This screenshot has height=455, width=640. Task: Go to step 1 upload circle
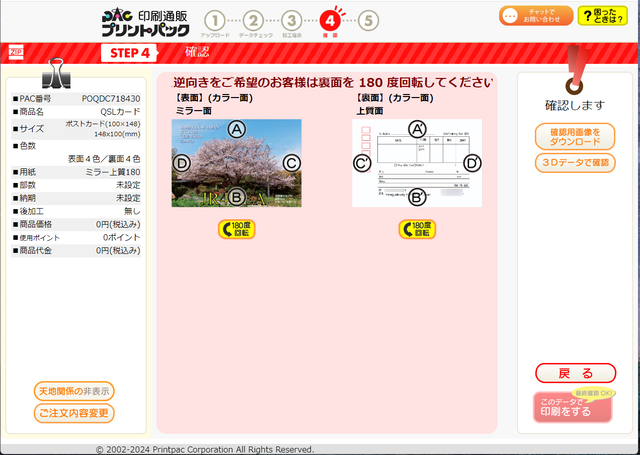[x=215, y=20]
